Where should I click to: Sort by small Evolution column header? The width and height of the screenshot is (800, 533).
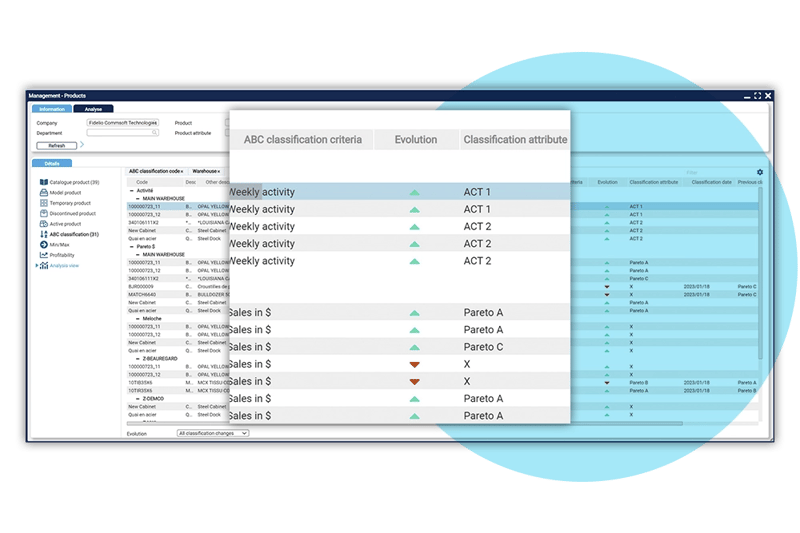click(607, 182)
